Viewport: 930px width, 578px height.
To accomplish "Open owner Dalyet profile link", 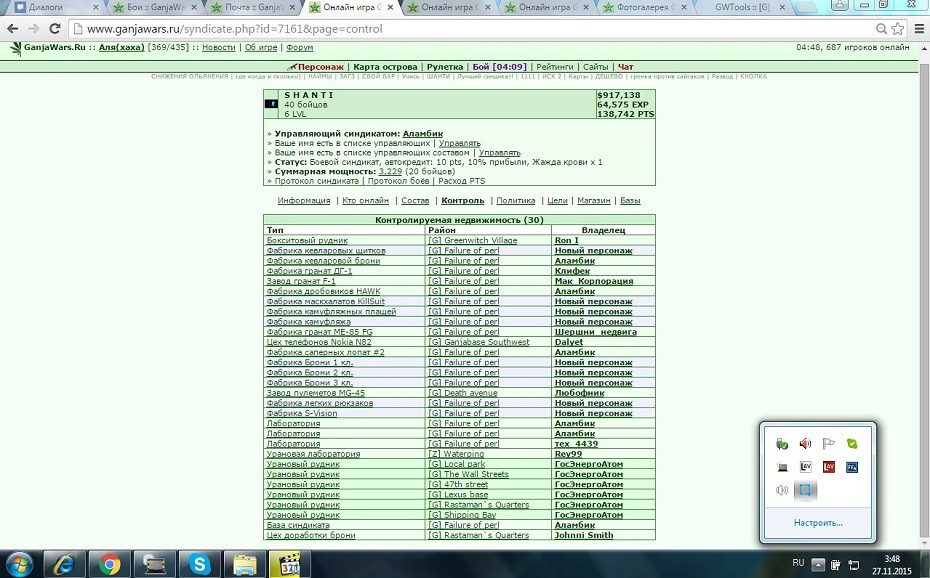I will tap(569, 342).
